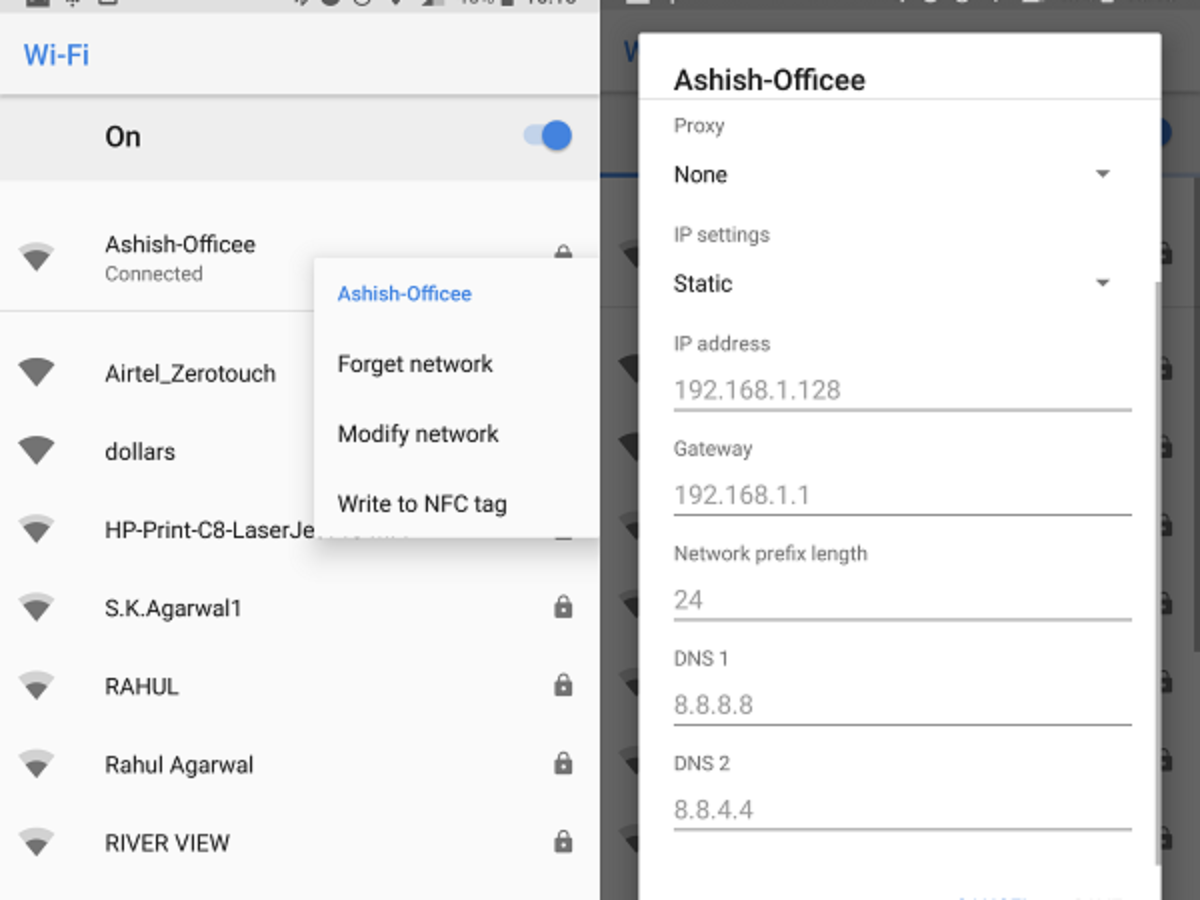Turn off the Wi-Fi On switch

pyautogui.click(x=548, y=136)
